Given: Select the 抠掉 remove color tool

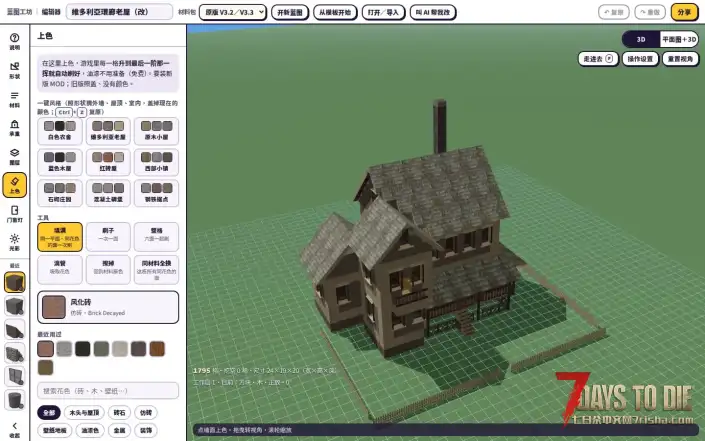Looking at the screenshot, I should pos(108,270).
